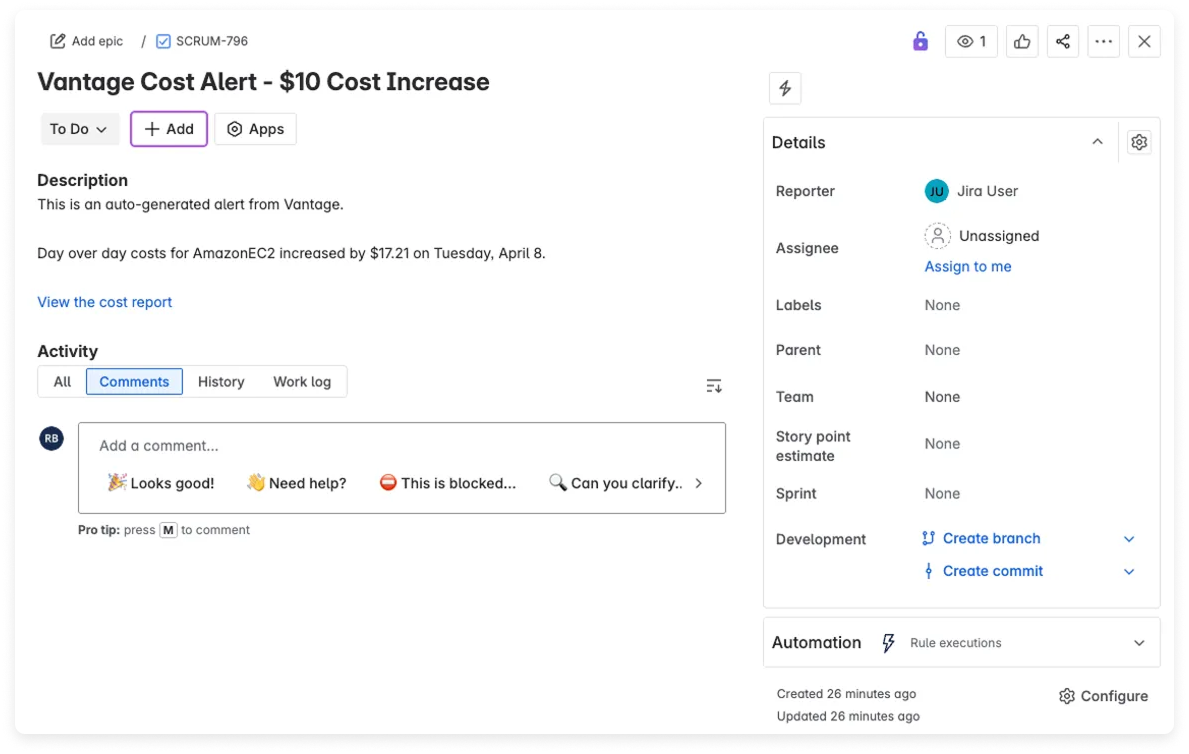The height and width of the screenshot is (754, 1189).
Task: Expand the Create commit dropdown chevron
Action: click(x=1128, y=572)
